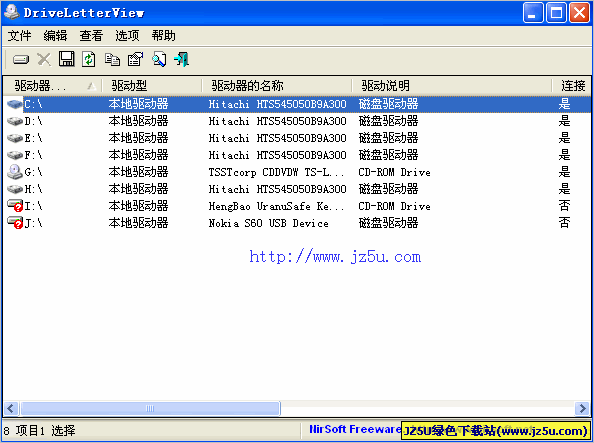Sort by the 连接 column header
Screen dimensions: 594x443
coord(572,86)
